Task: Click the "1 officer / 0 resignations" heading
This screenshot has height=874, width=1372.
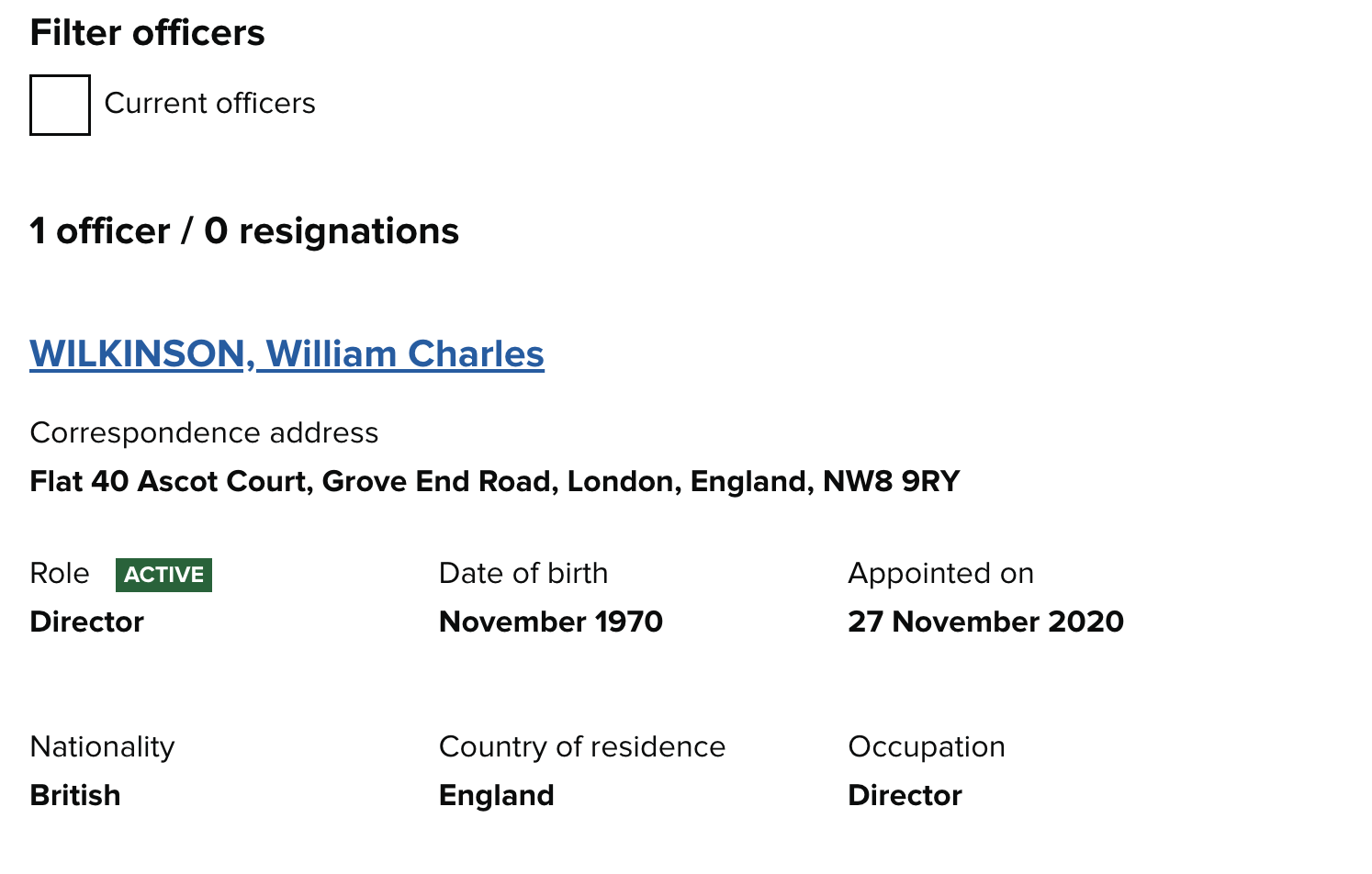Action: click(x=243, y=231)
